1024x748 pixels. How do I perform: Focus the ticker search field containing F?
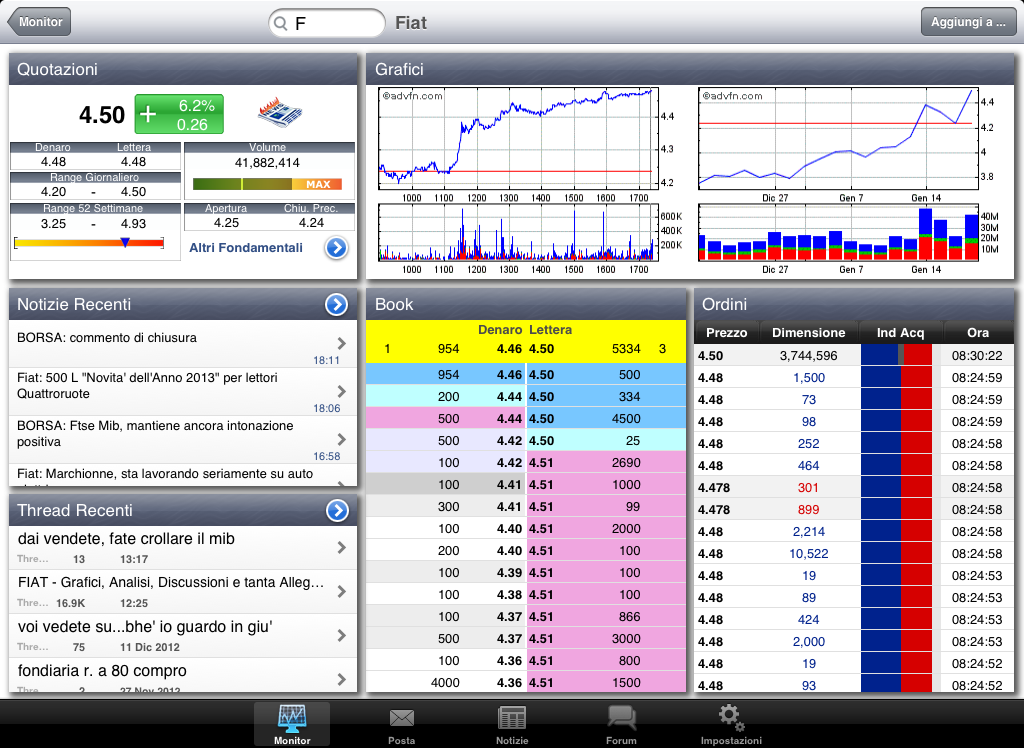(327, 24)
